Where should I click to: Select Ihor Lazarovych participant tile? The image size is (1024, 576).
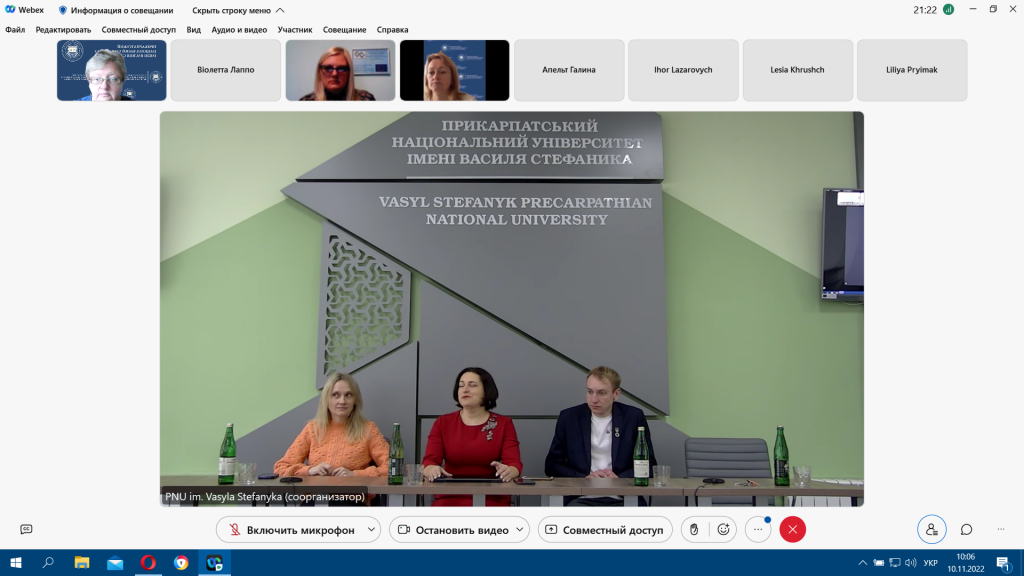pyautogui.click(x=683, y=70)
